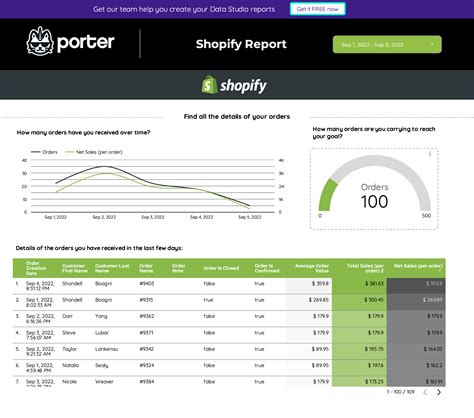Click first name Natalia in row 6
This screenshot has width=474, height=418.
(70, 365)
